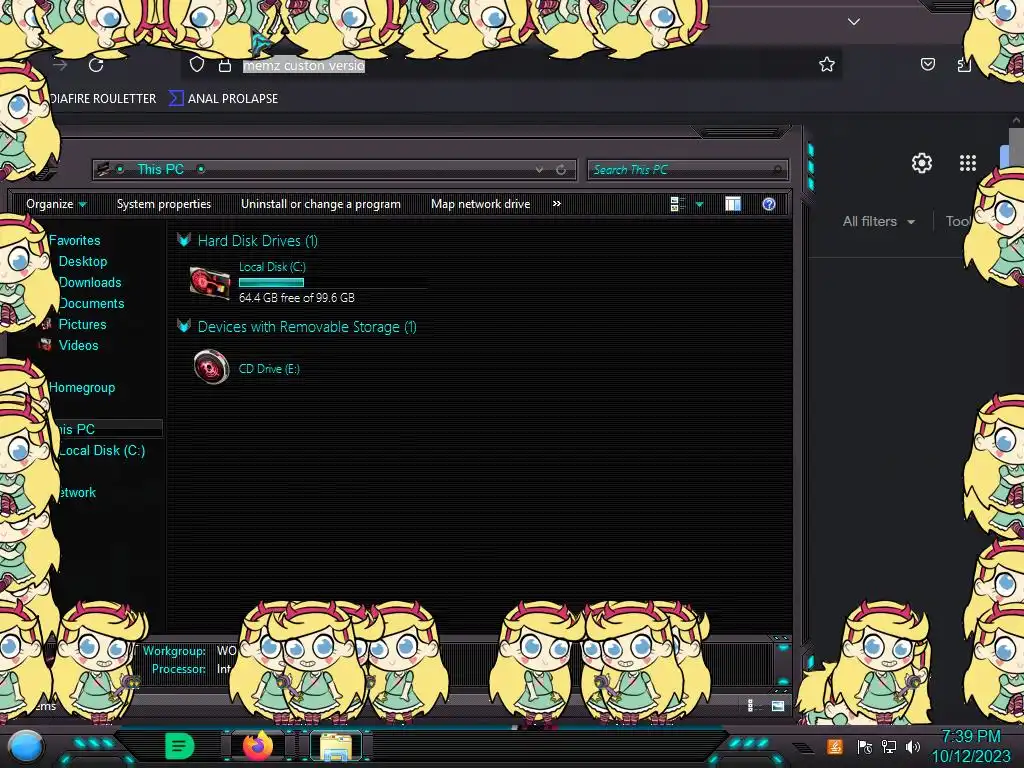Switch to large icons view in status bar
This screenshot has width=1024, height=768.
pos(777,705)
